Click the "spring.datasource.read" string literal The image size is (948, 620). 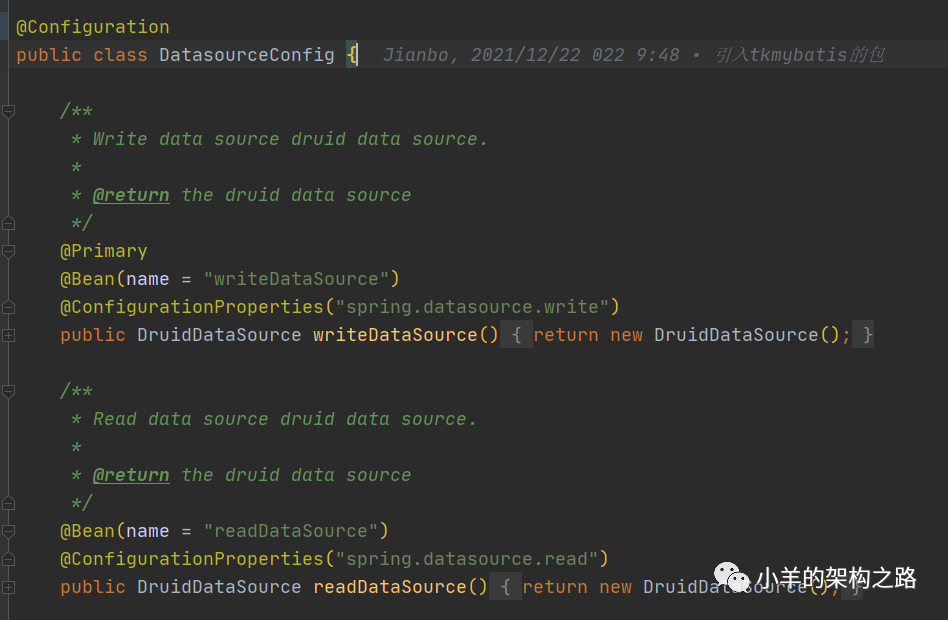click(467, 559)
